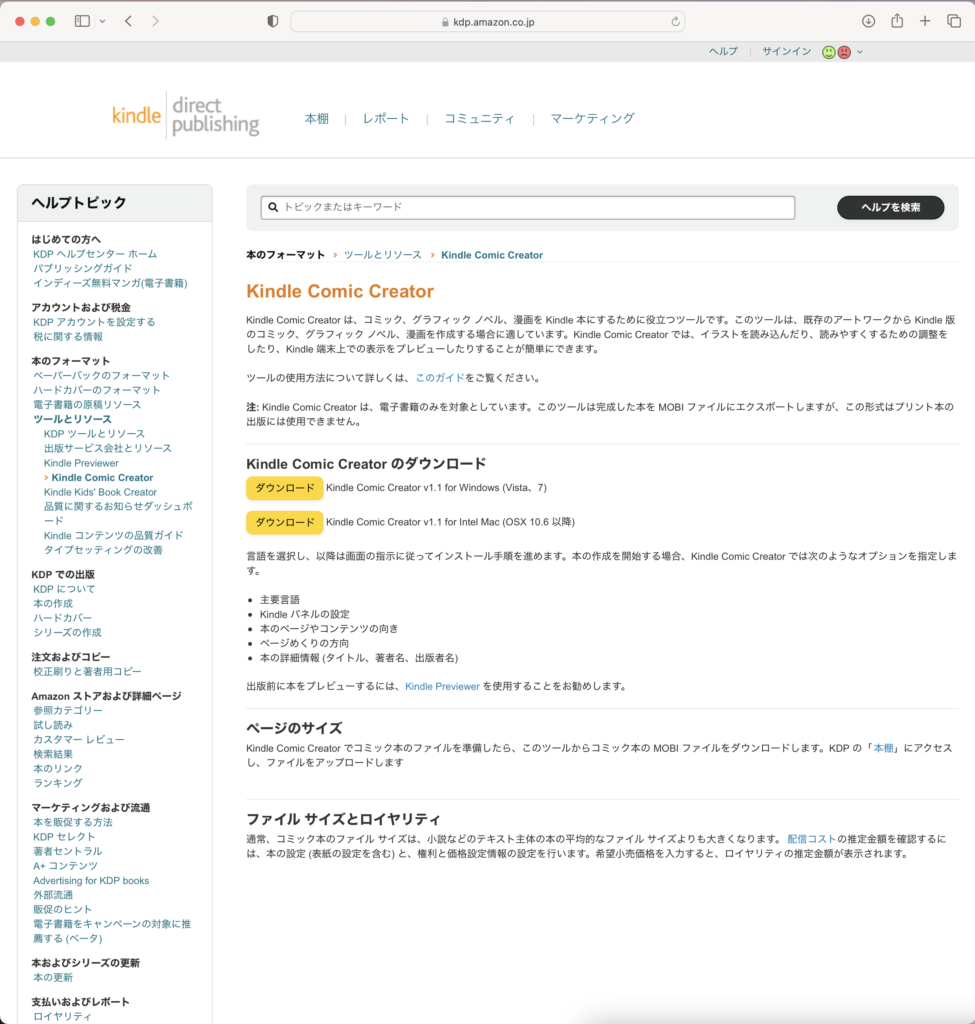This screenshot has width=975, height=1024.
Task: Toggle the Safari sidebar button
Action: (x=82, y=21)
